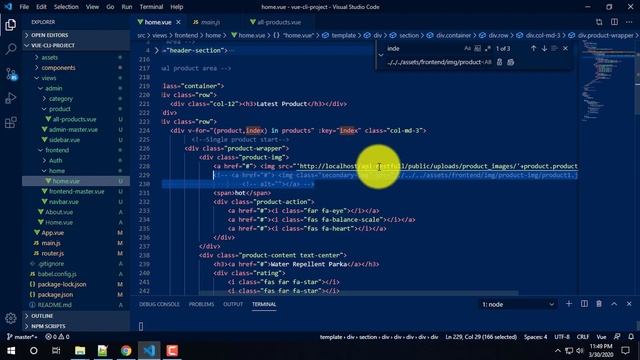Open the Manage settings gear
Screen dimensions: 640x360
11,318
